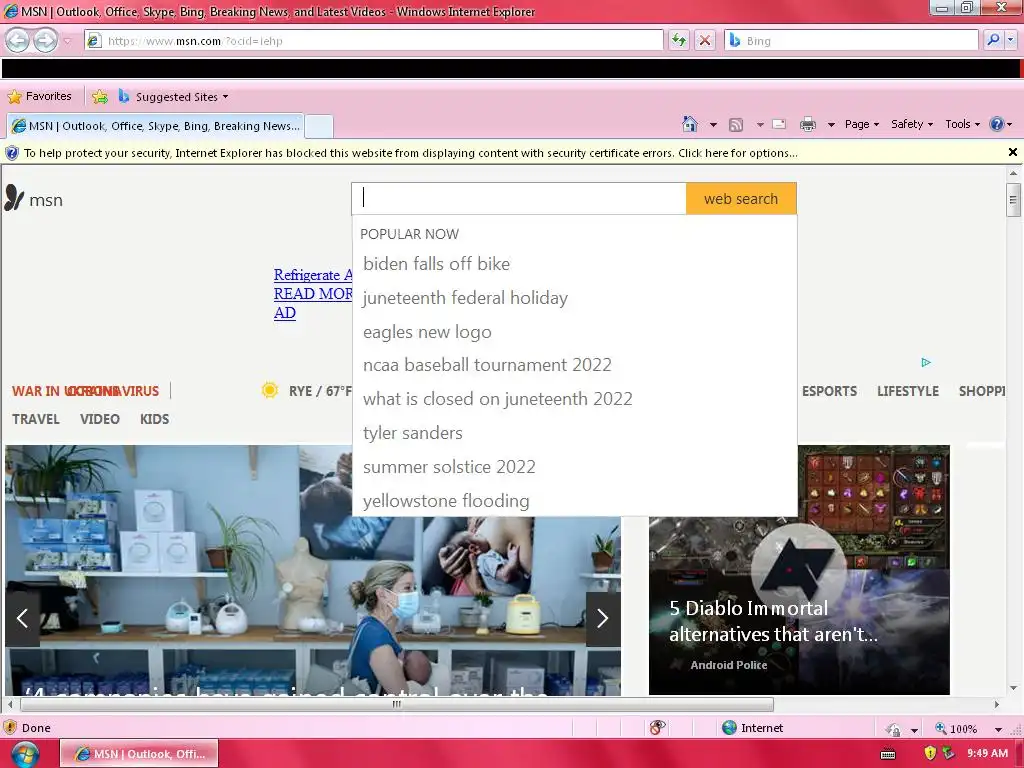Click the Home icon in command bar
Image resolution: width=1024 pixels, height=768 pixels.
[690, 124]
